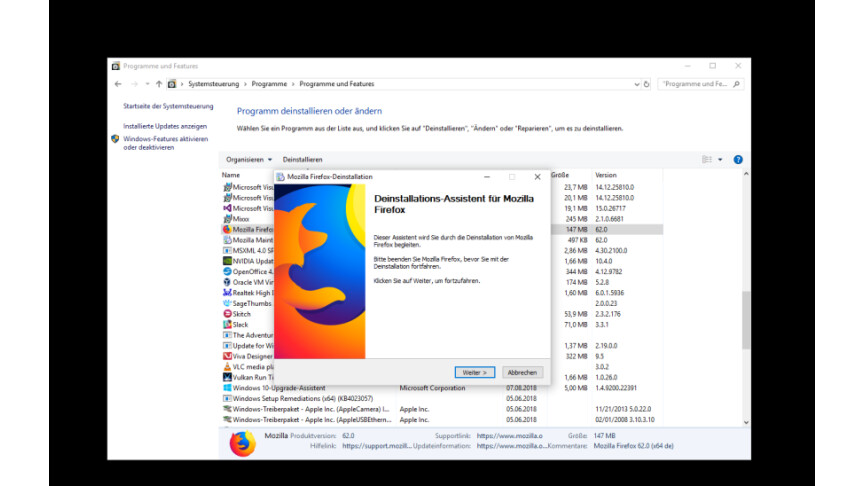Open Hilfelink https://support.mozill... in details pane
This screenshot has height=486, width=864.
[377, 446]
